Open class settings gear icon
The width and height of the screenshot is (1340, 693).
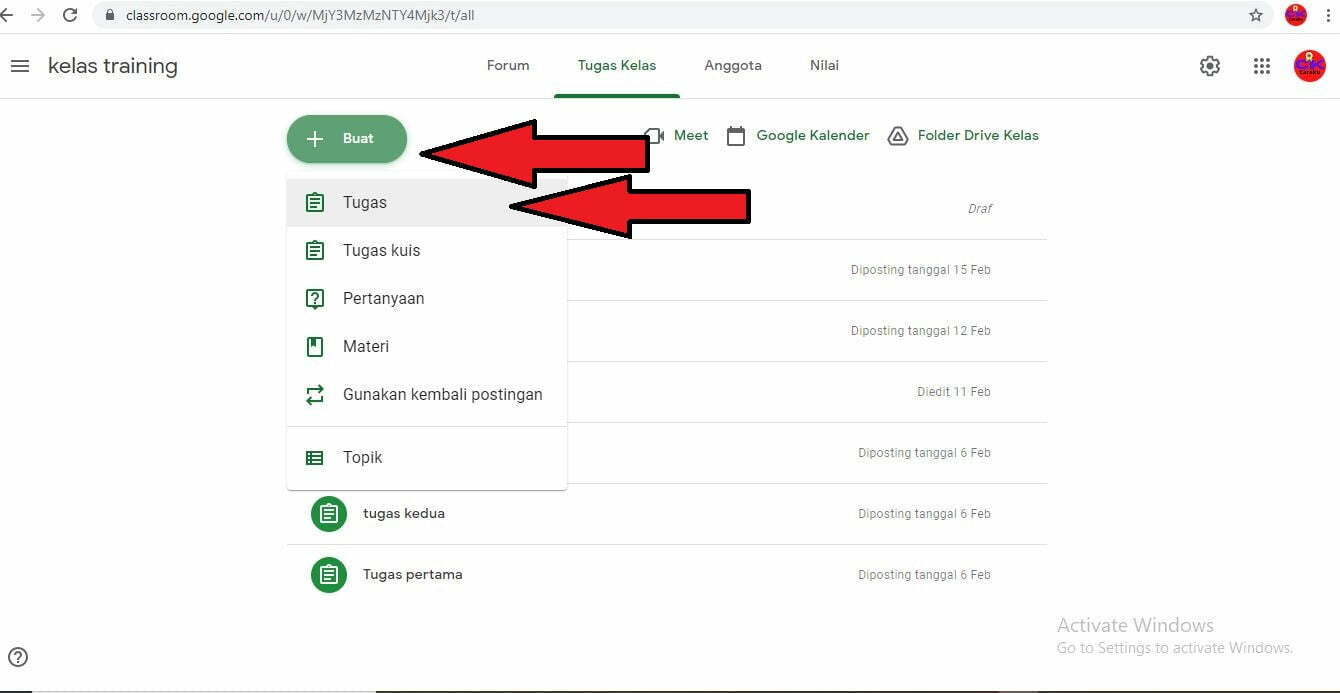(x=1209, y=66)
